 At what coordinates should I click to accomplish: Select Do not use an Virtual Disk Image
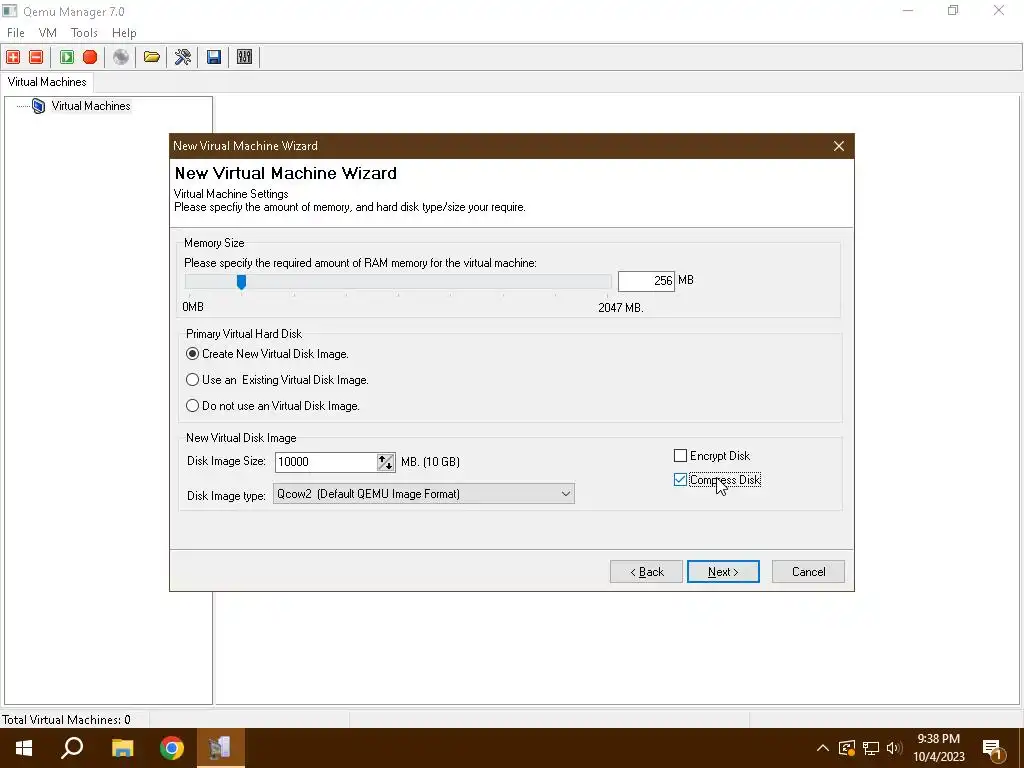coord(192,406)
